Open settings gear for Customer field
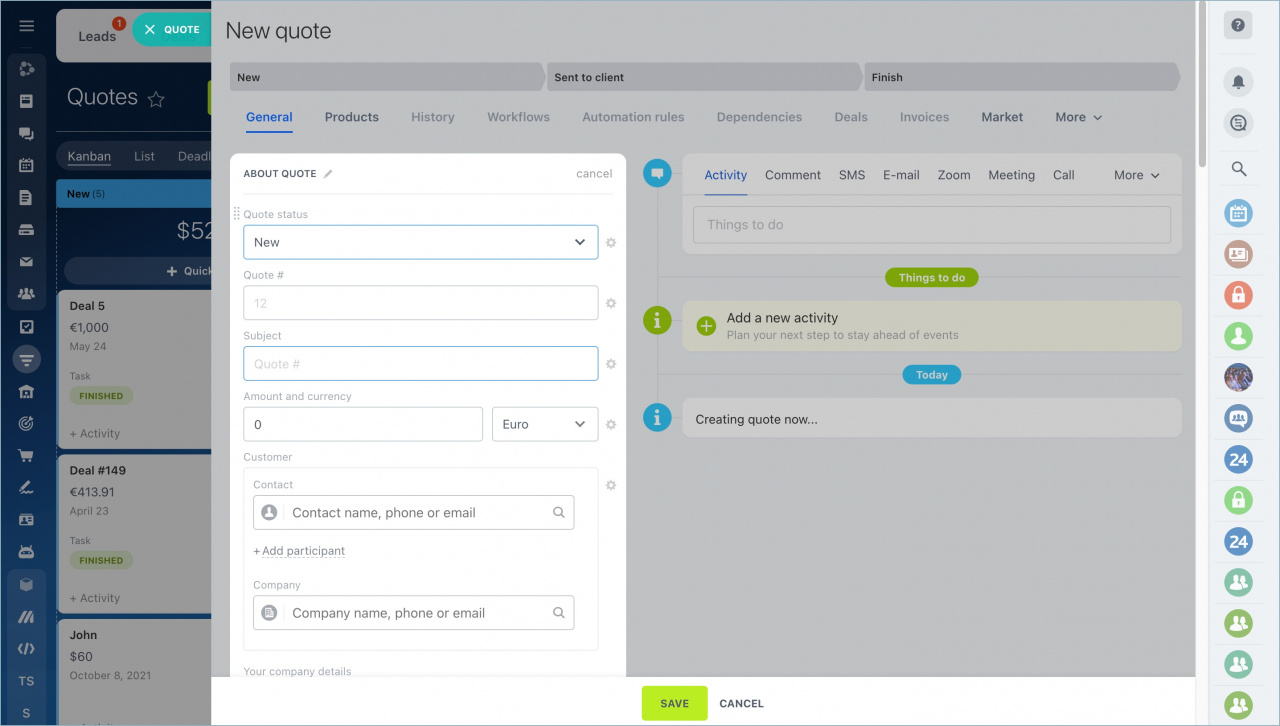Screen dimensions: 1280x726 tap(611, 485)
